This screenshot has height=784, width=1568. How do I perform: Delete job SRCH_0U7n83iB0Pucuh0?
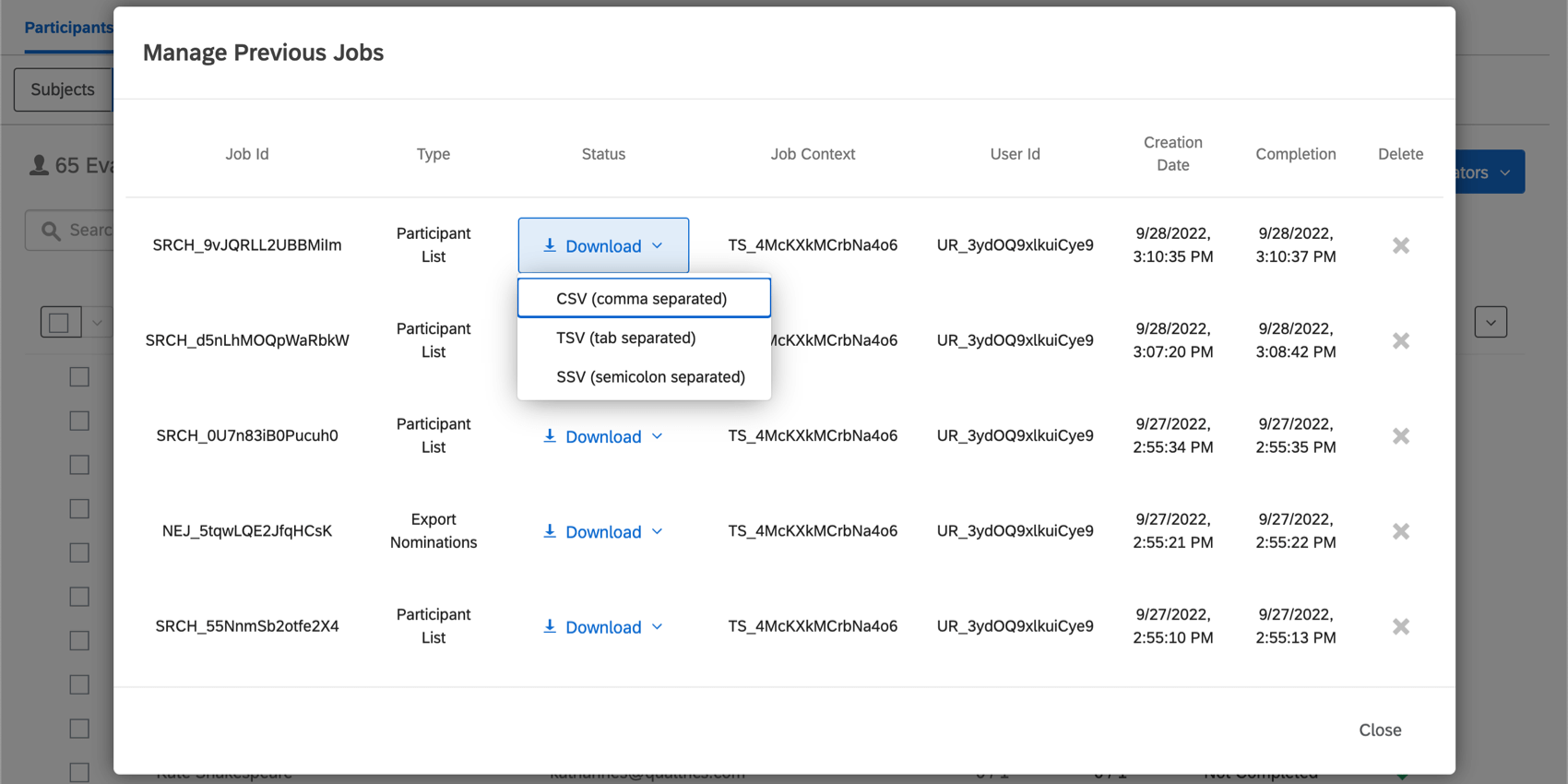[x=1400, y=435]
